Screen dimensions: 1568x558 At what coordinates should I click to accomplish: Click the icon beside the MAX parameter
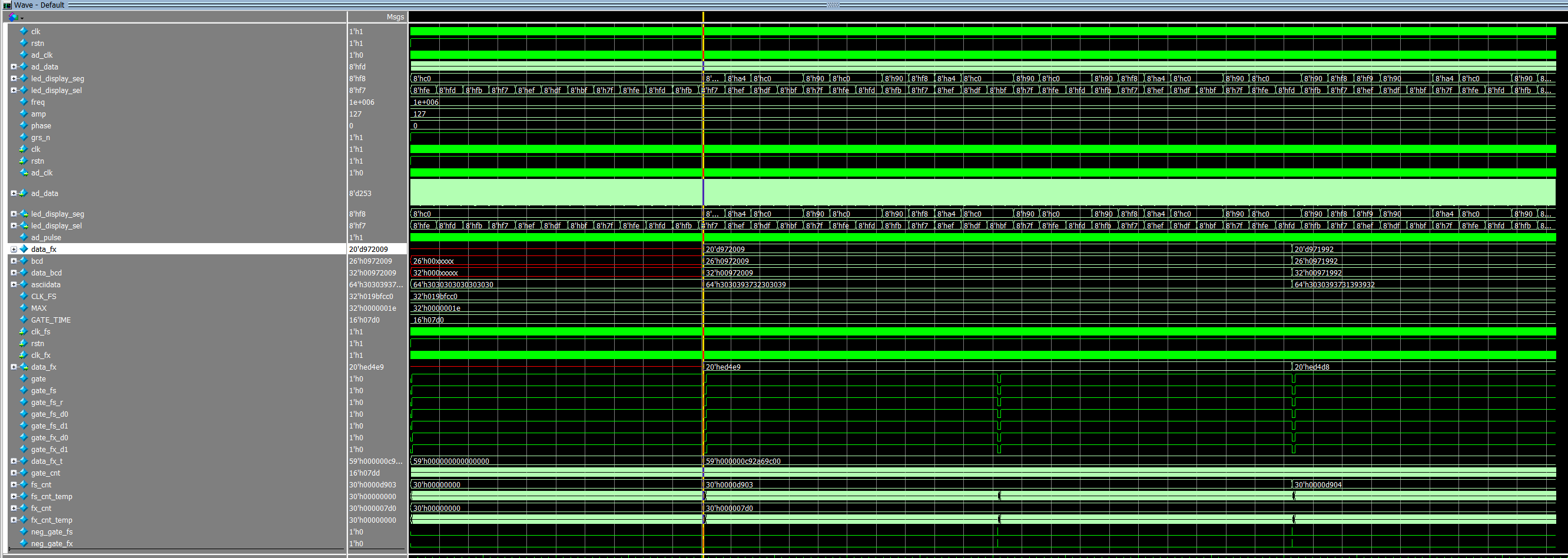pos(24,308)
